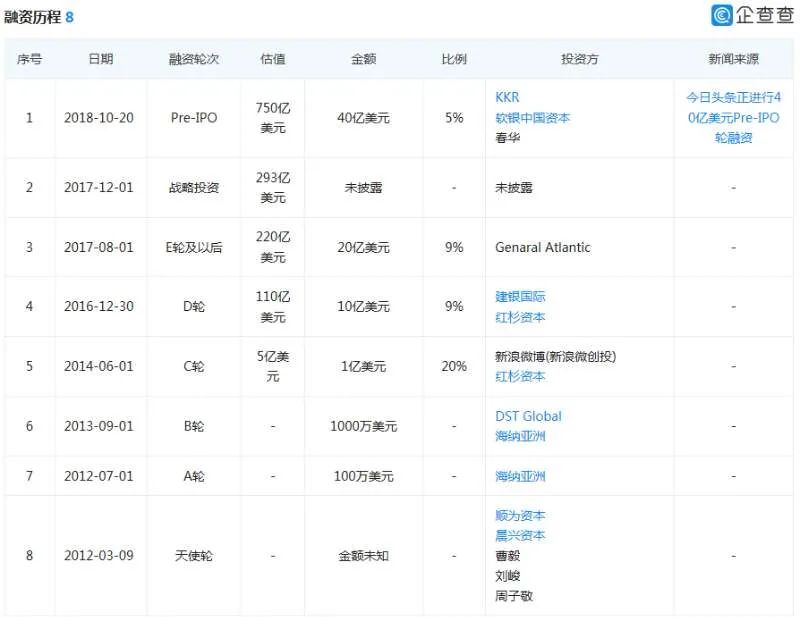Open the DST Global investor link

point(528,416)
